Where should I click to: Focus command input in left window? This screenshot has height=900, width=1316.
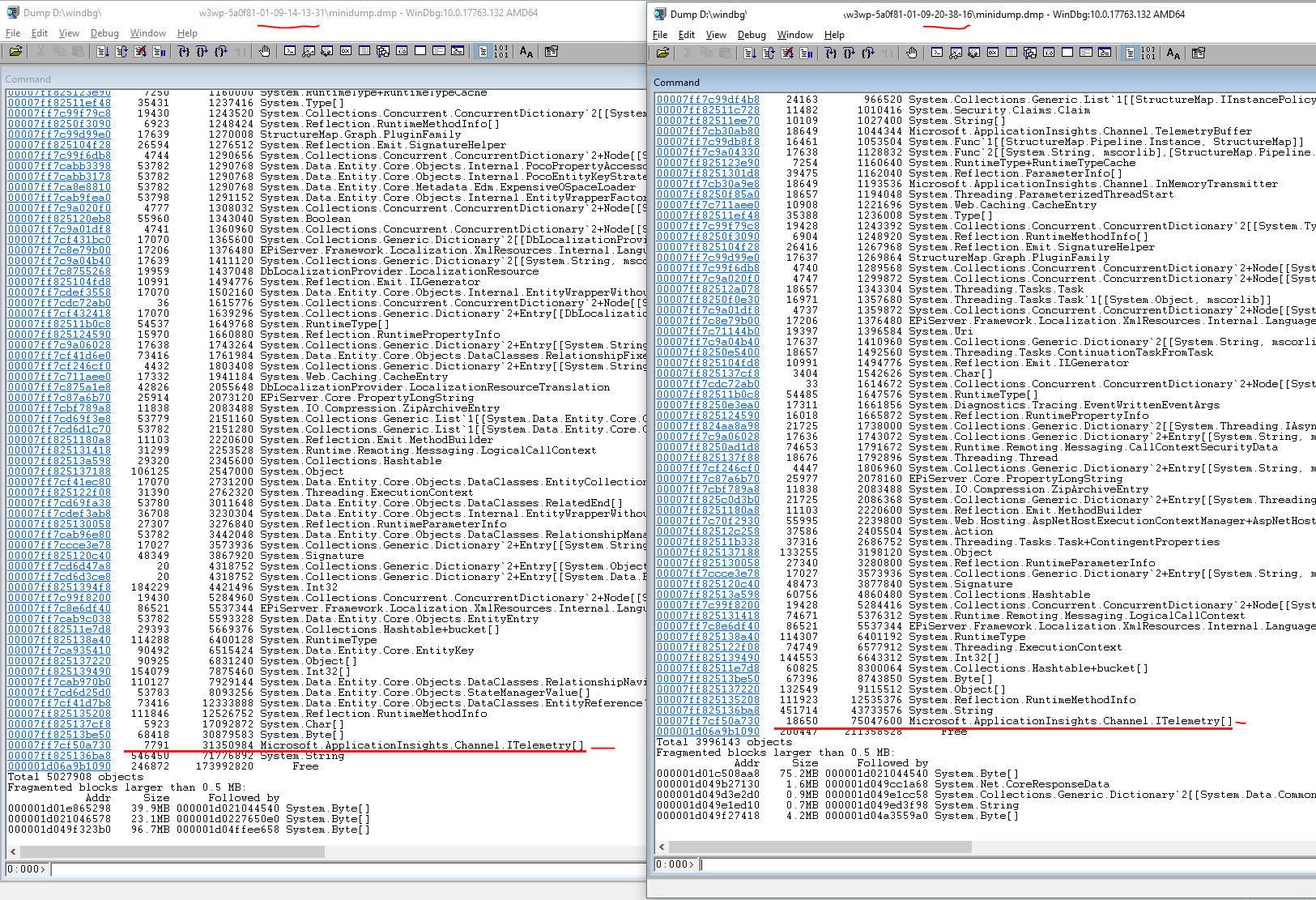348,869
